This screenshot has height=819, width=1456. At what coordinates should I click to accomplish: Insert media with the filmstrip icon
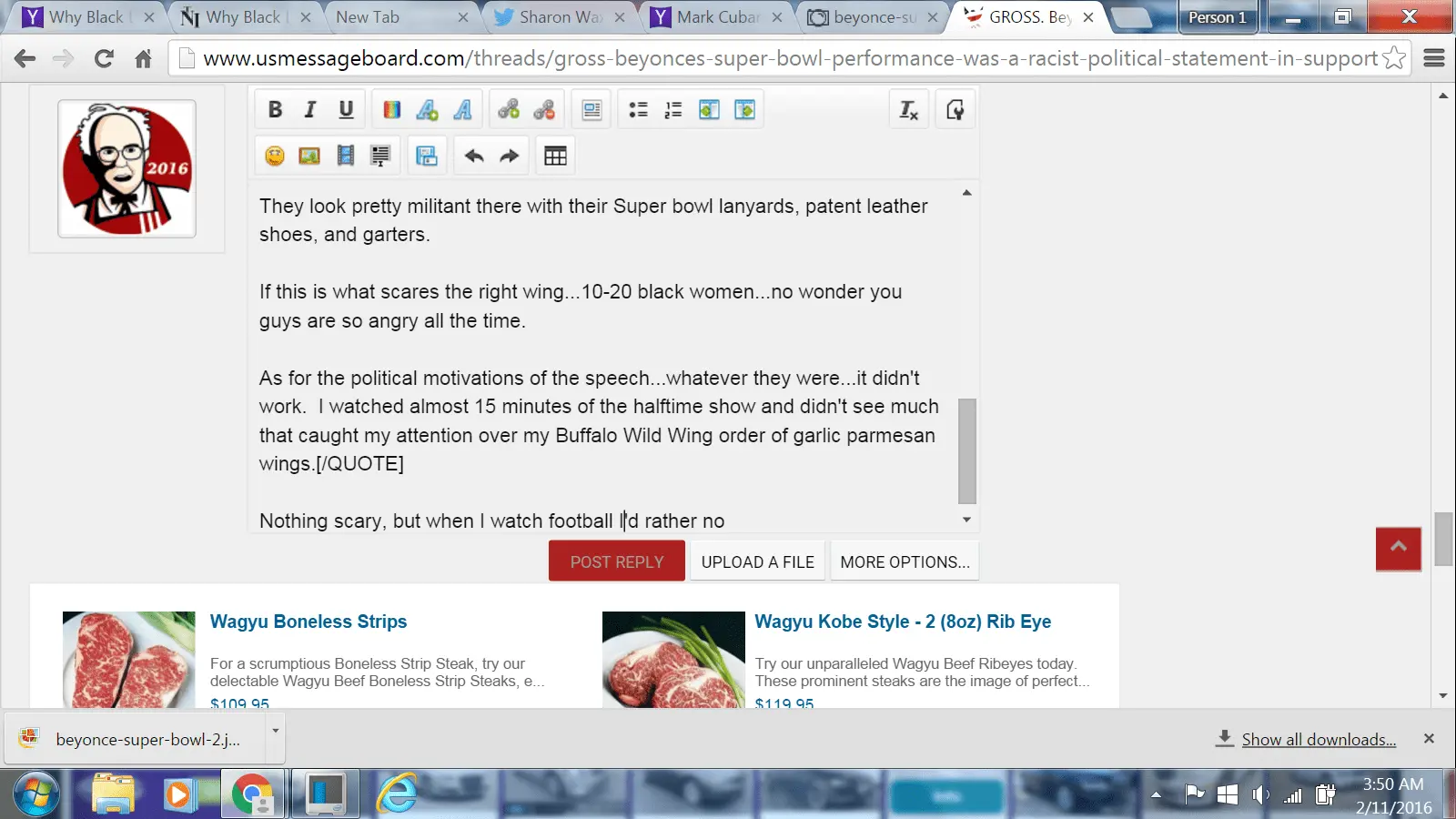(345, 157)
